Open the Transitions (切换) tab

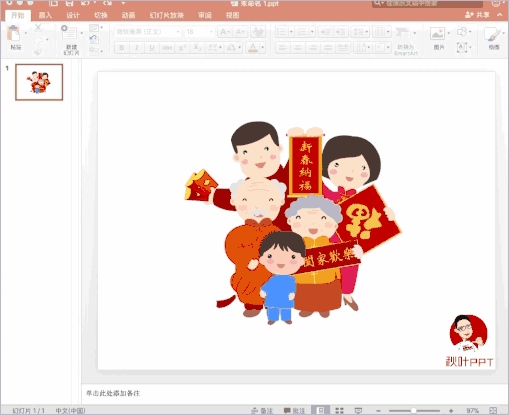100,15
